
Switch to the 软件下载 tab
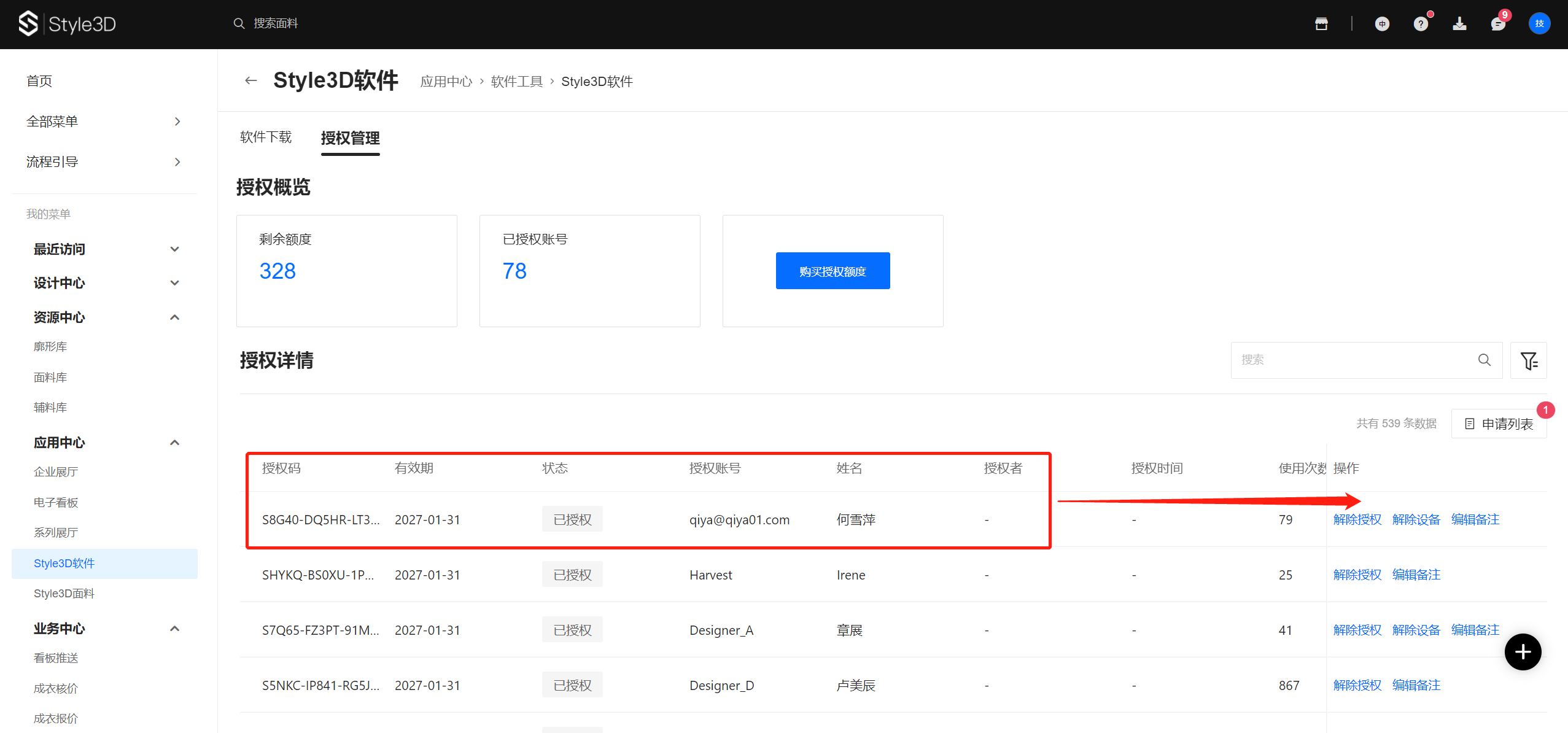tap(266, 138)
